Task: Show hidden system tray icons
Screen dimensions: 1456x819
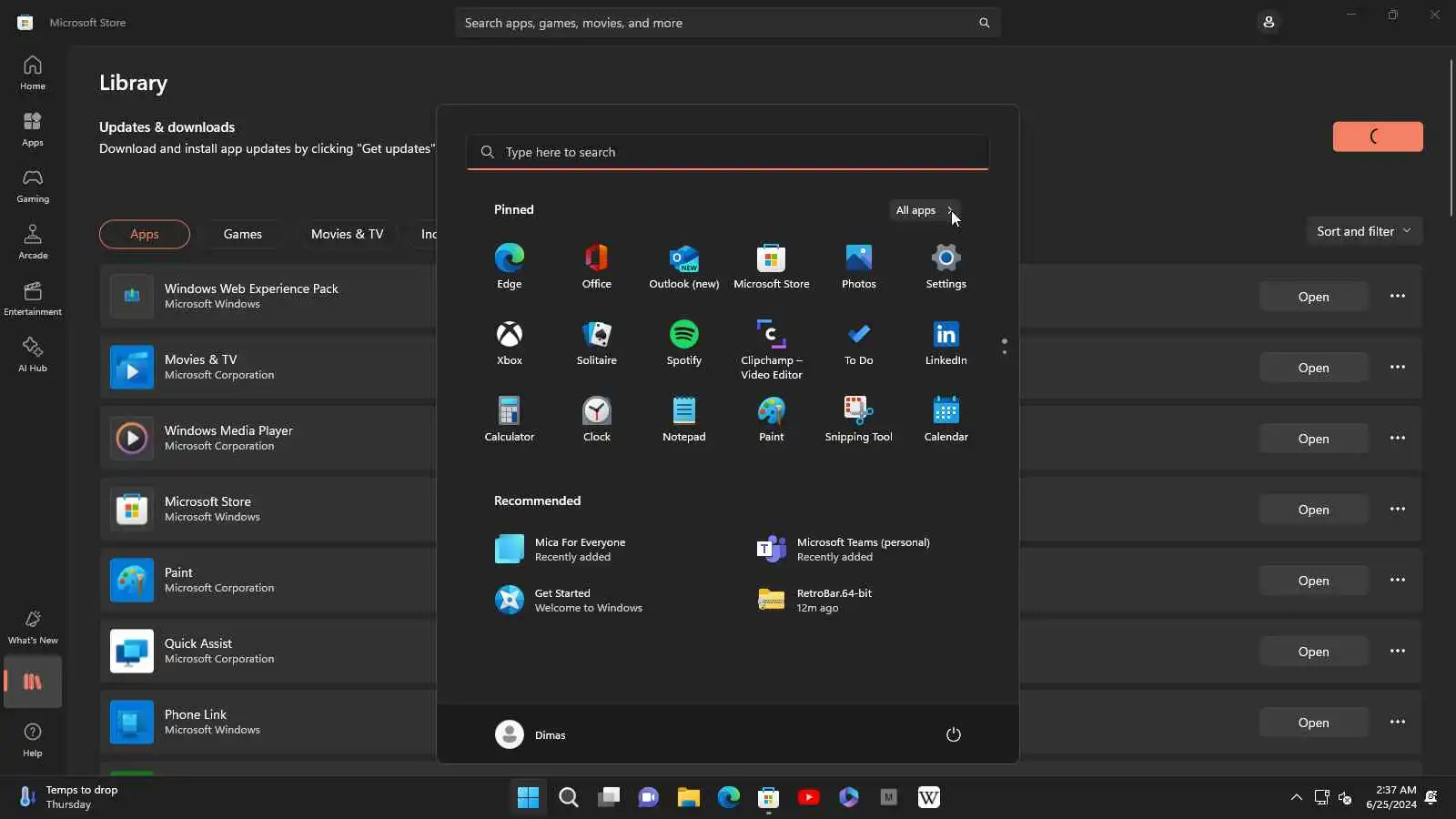Action: click(x=1296, y=797)
